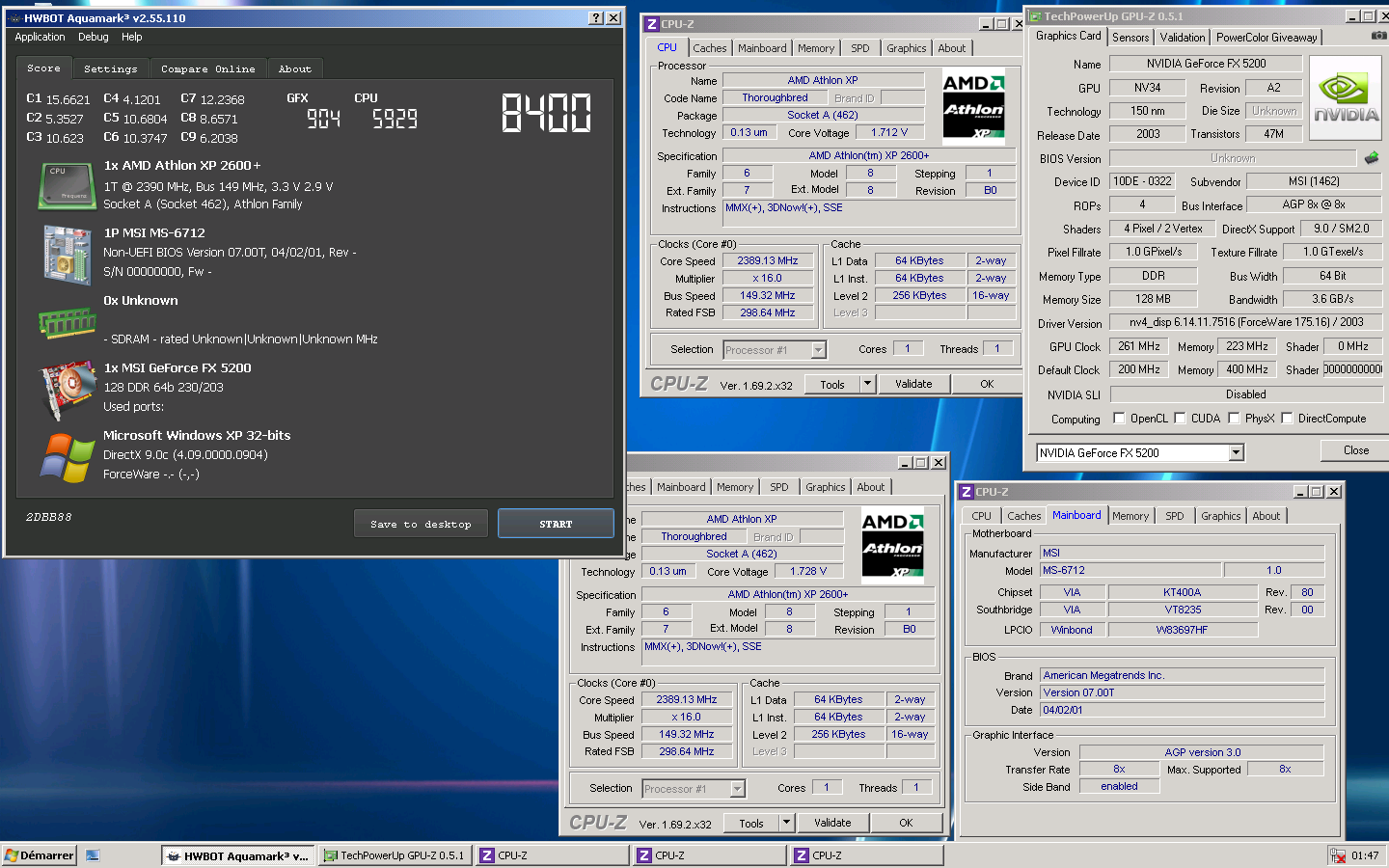
Task: Open Memory tab in the CPU-Z Mainboard window
Action: tap(1130, 516)
